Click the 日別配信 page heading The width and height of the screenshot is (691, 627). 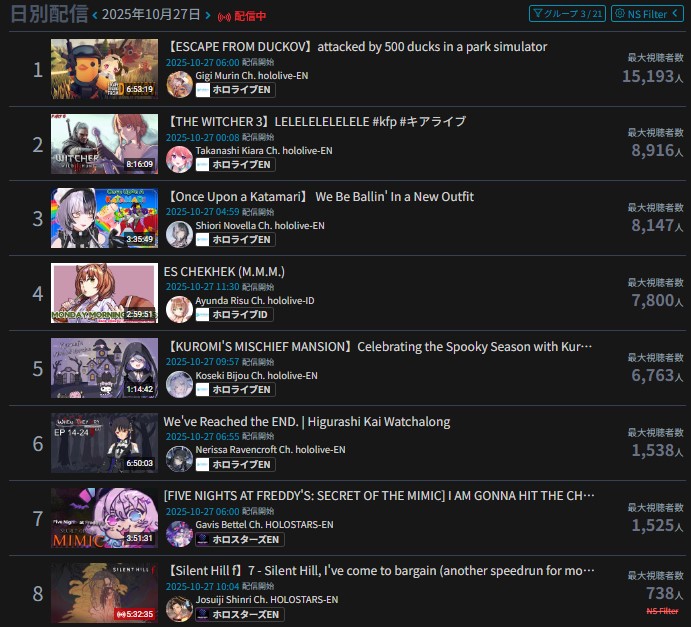click(49, 14)
